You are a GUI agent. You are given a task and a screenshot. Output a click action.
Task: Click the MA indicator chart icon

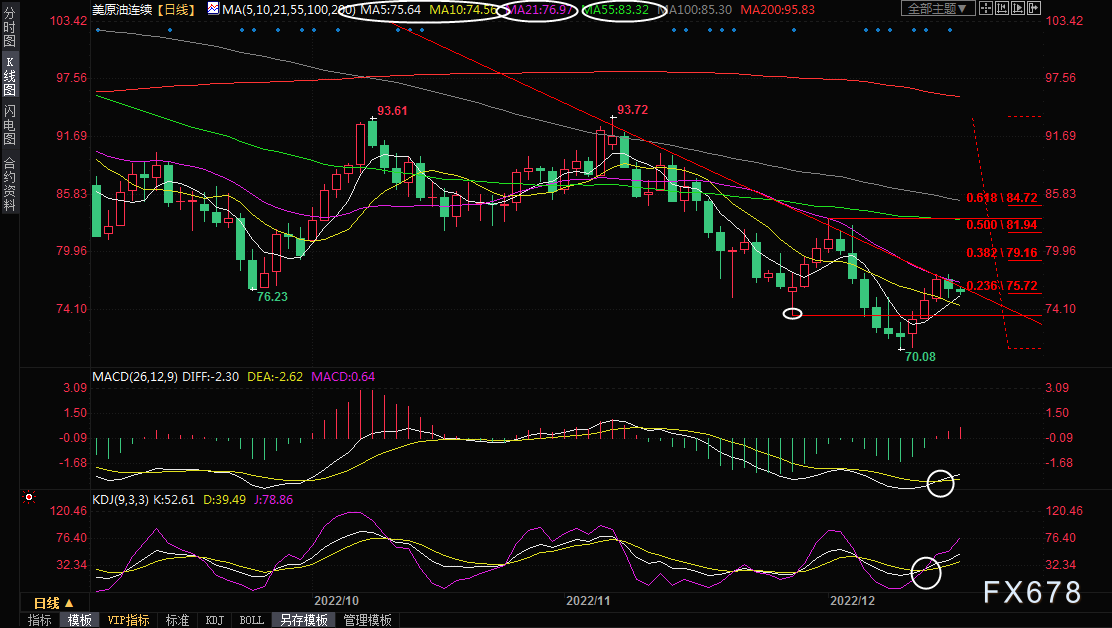click(213, 9)
